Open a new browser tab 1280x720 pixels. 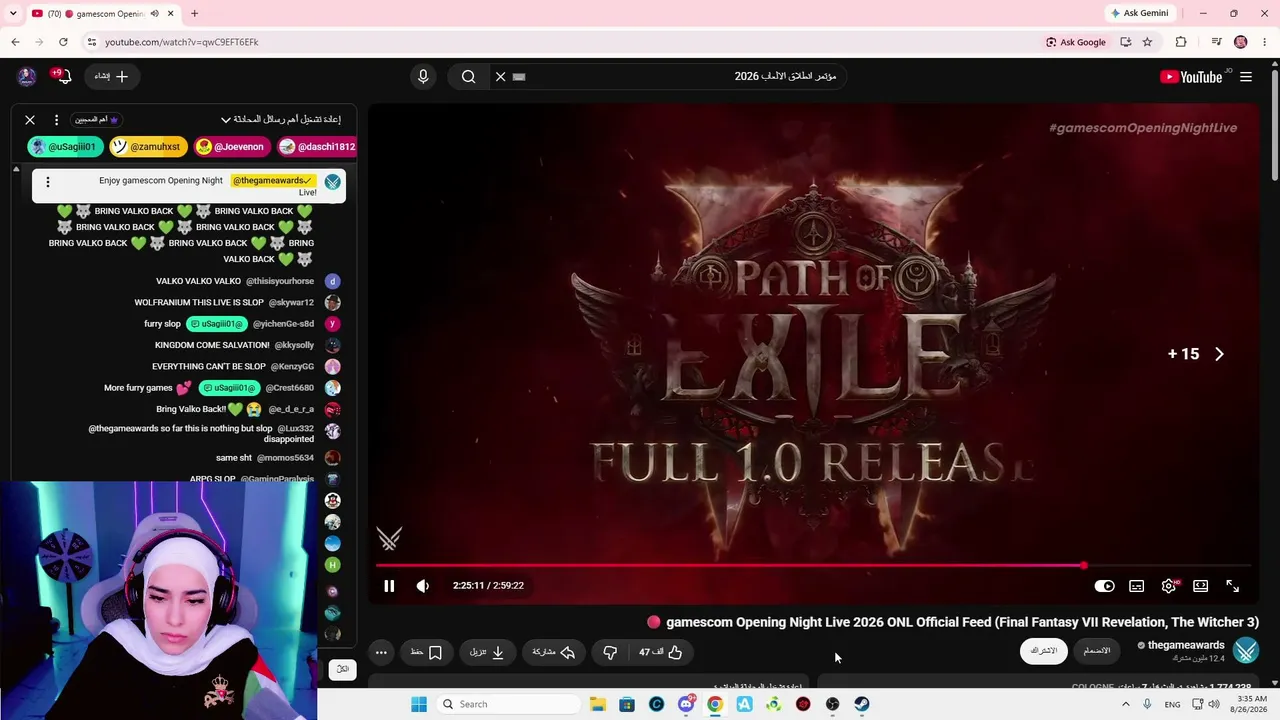[194, 13]
